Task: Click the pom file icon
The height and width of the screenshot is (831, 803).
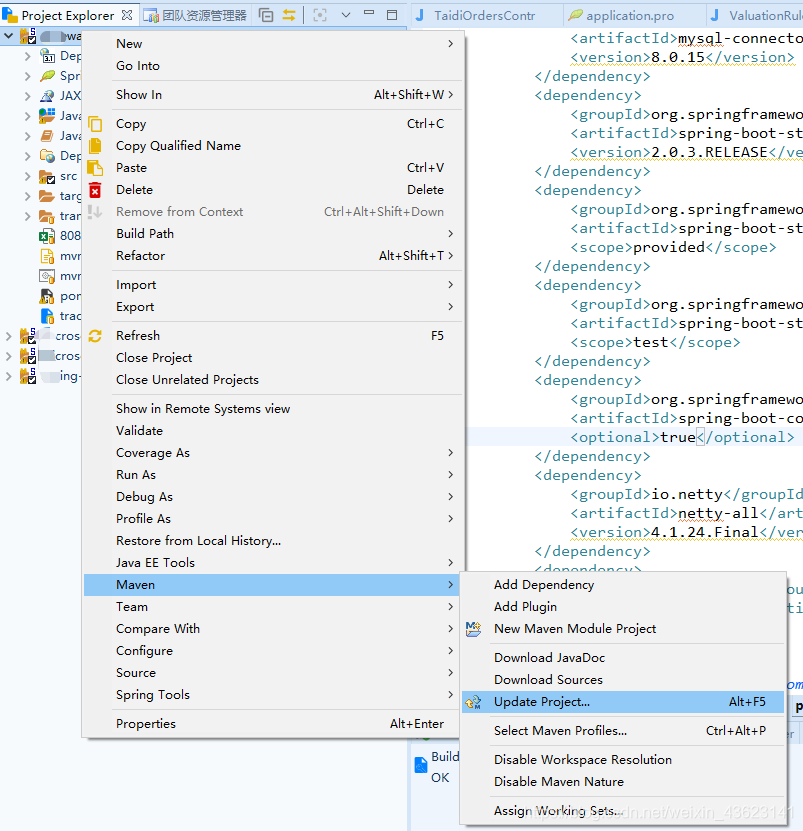Action: [47, 296]
